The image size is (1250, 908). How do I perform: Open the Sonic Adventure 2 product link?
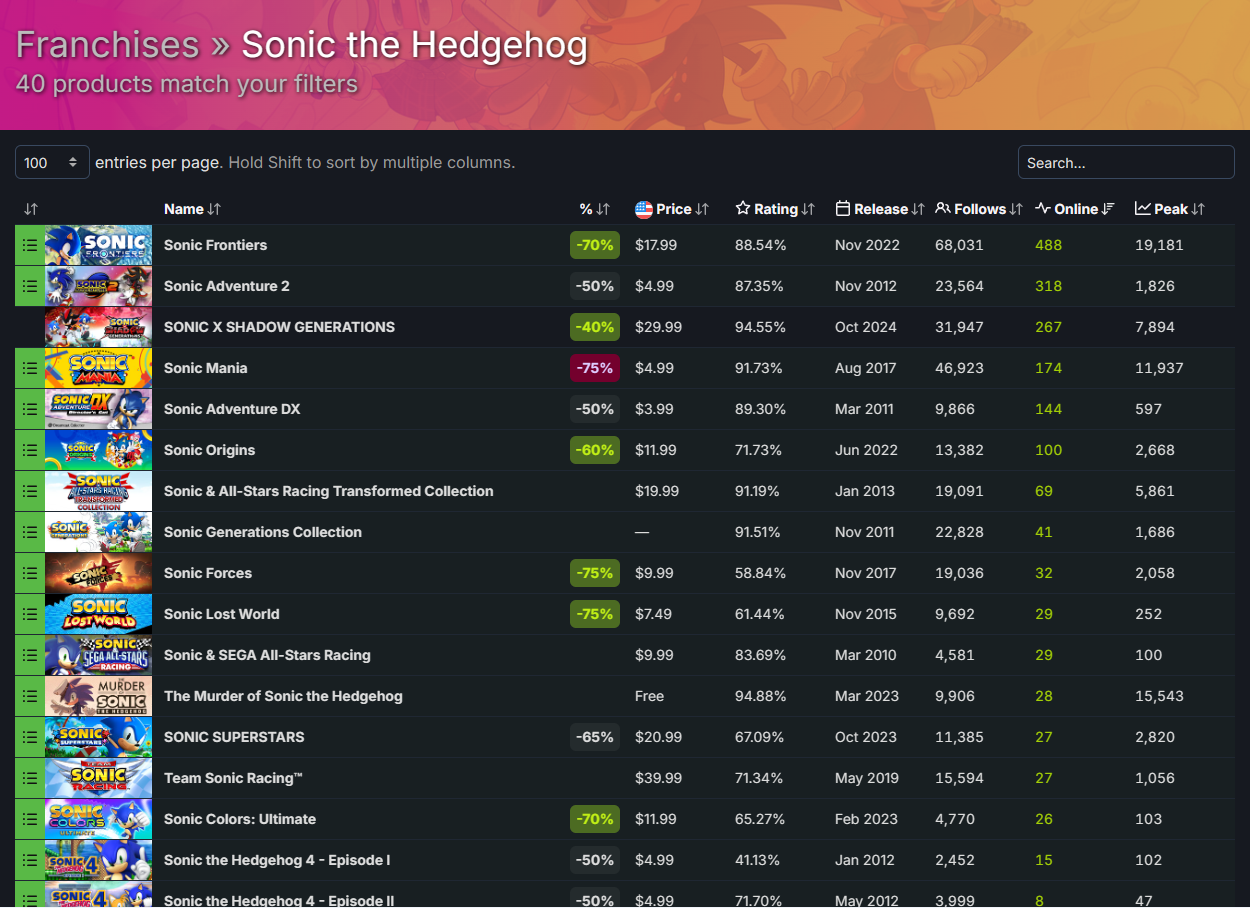[227, 286]
